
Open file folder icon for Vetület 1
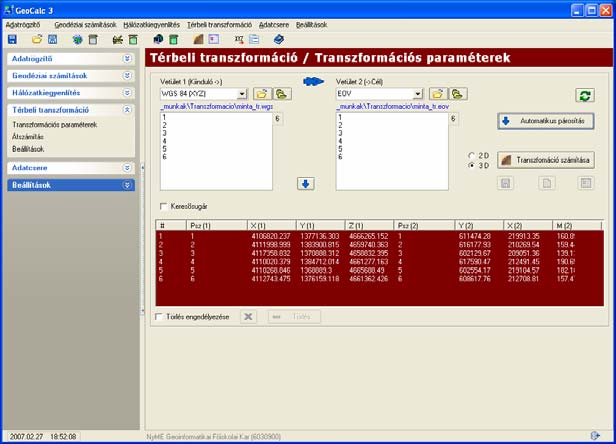pyautogui.click(x=262, y=94)
